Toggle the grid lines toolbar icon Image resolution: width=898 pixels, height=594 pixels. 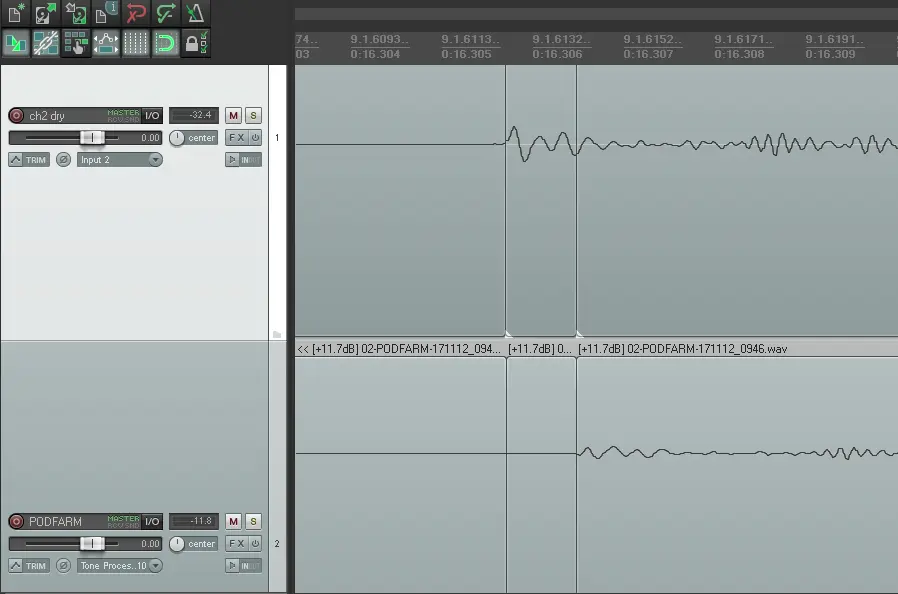(x=136, y=43)
